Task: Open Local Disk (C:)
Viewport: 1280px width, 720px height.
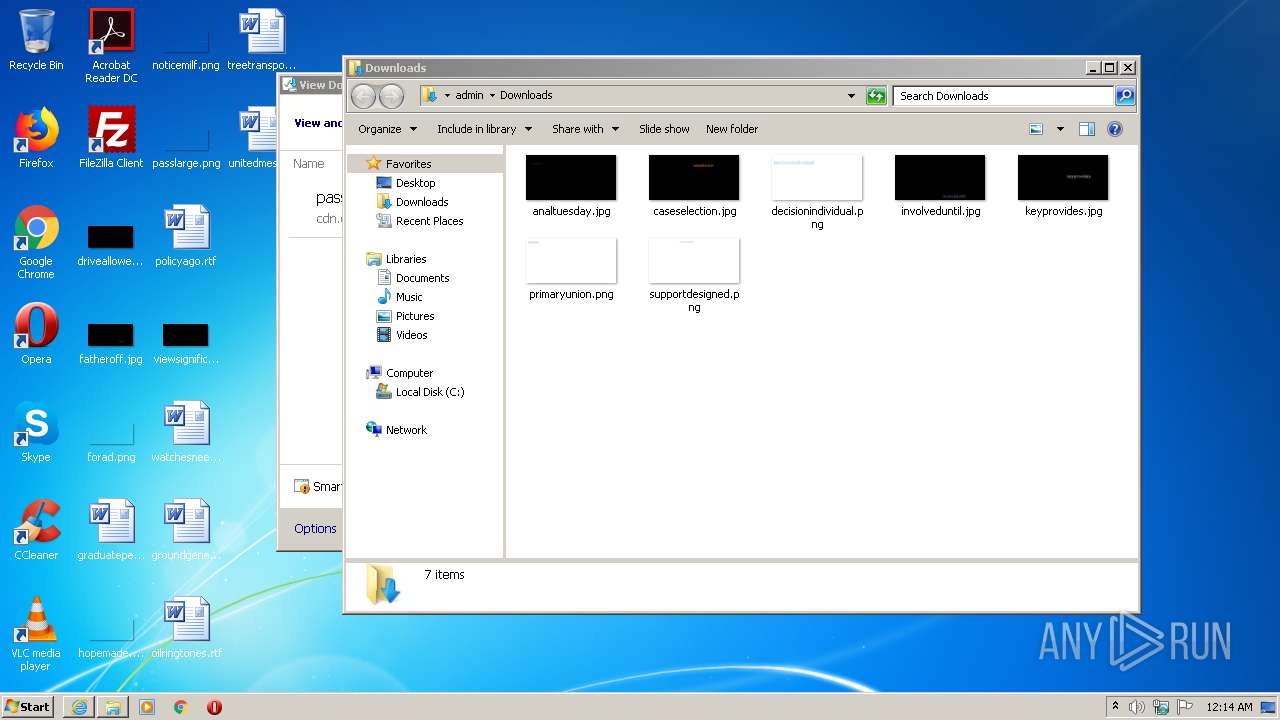Action: pos(420,392)
